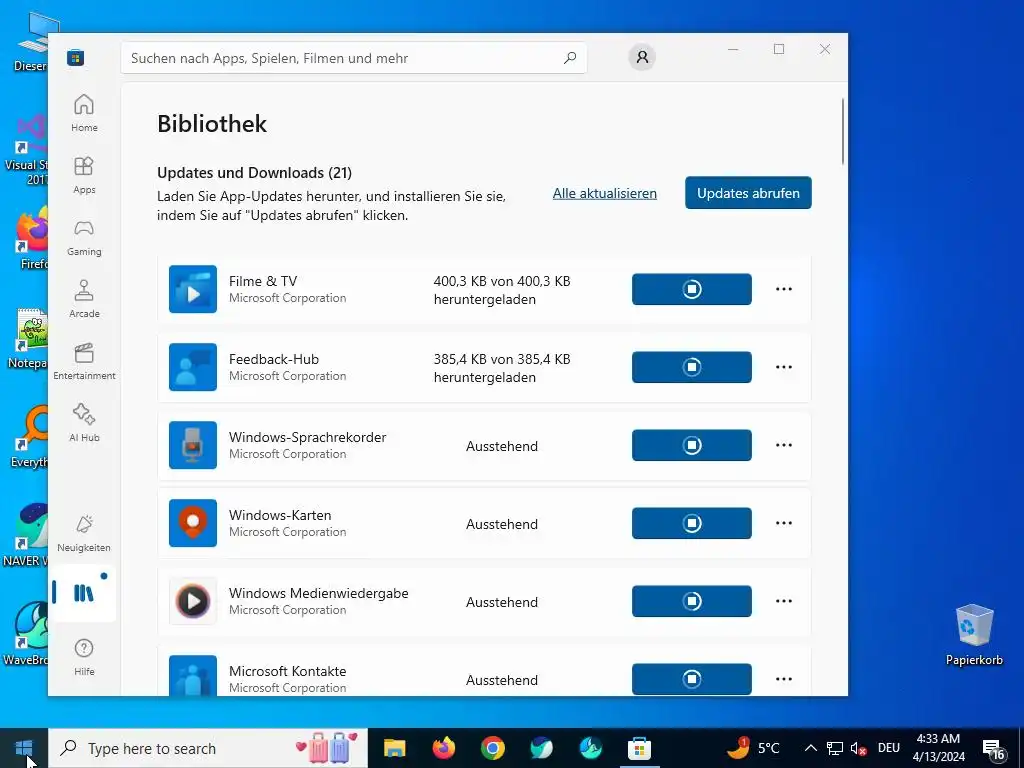Open Hilfe in the sidebar
This screenshot has height=768, width=1024.
(x=84, y=657)
